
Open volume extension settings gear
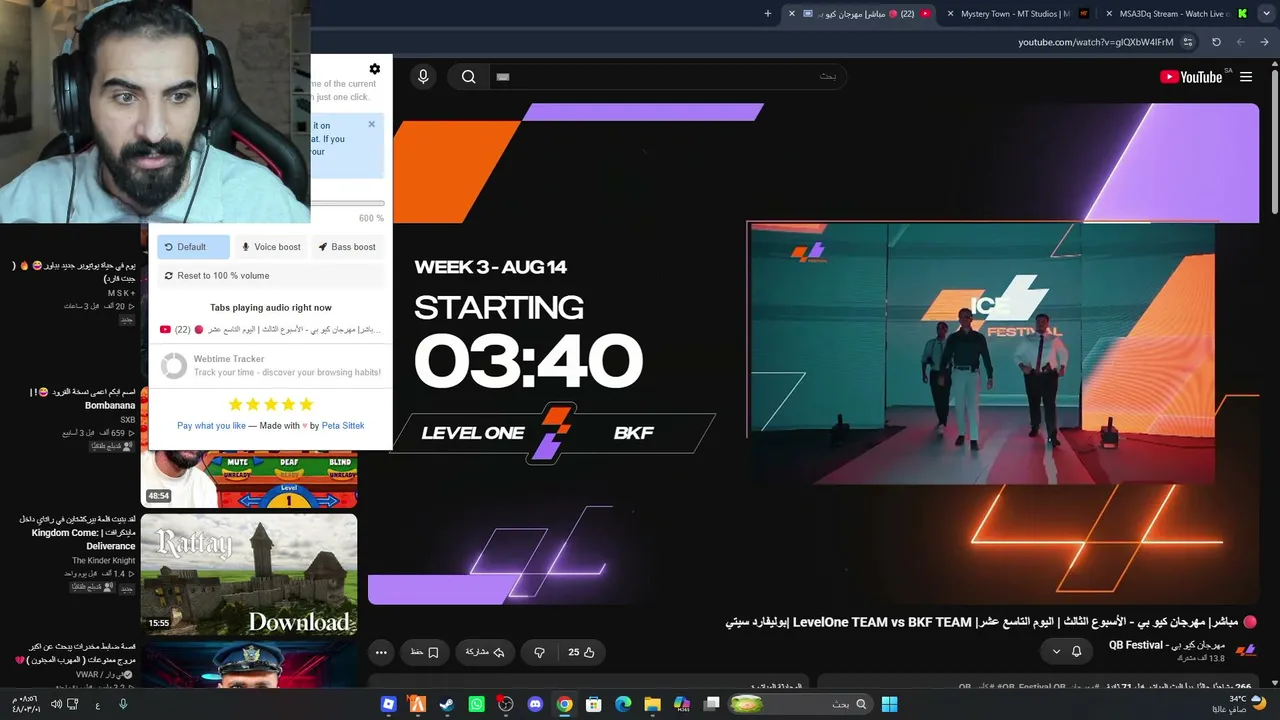375,69
